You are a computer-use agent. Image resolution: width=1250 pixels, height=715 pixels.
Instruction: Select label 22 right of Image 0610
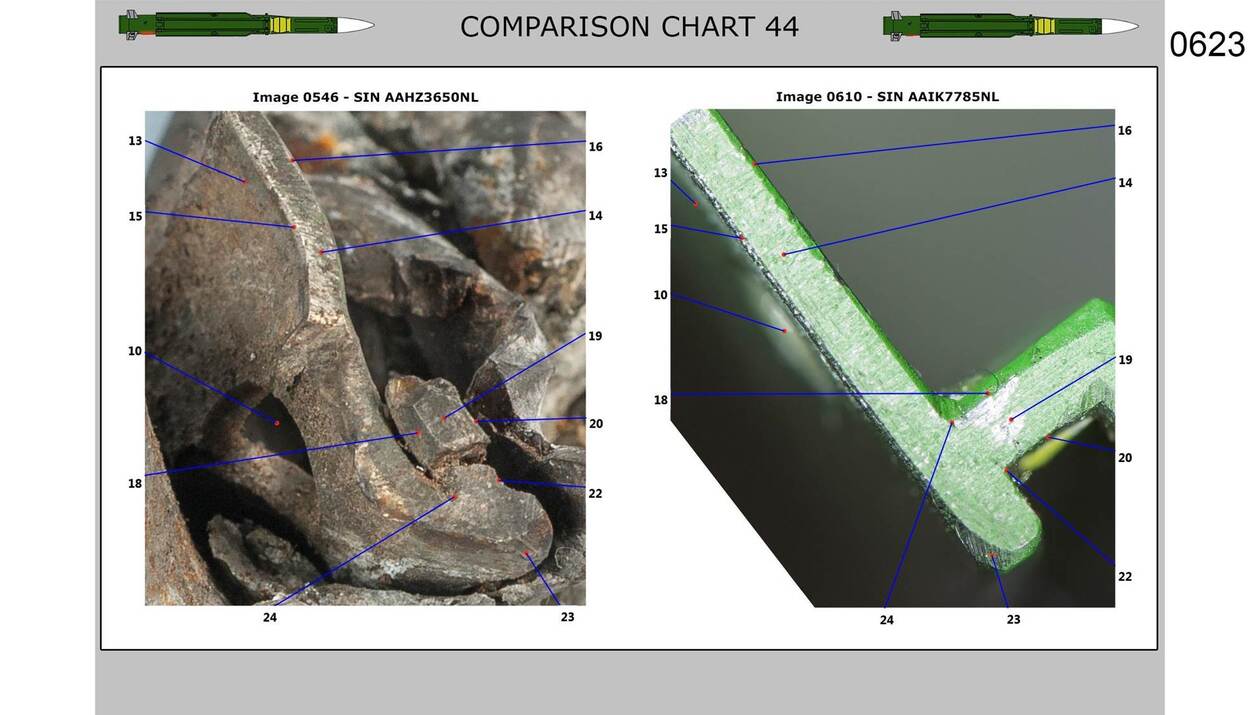click(x=1125, y=577)
